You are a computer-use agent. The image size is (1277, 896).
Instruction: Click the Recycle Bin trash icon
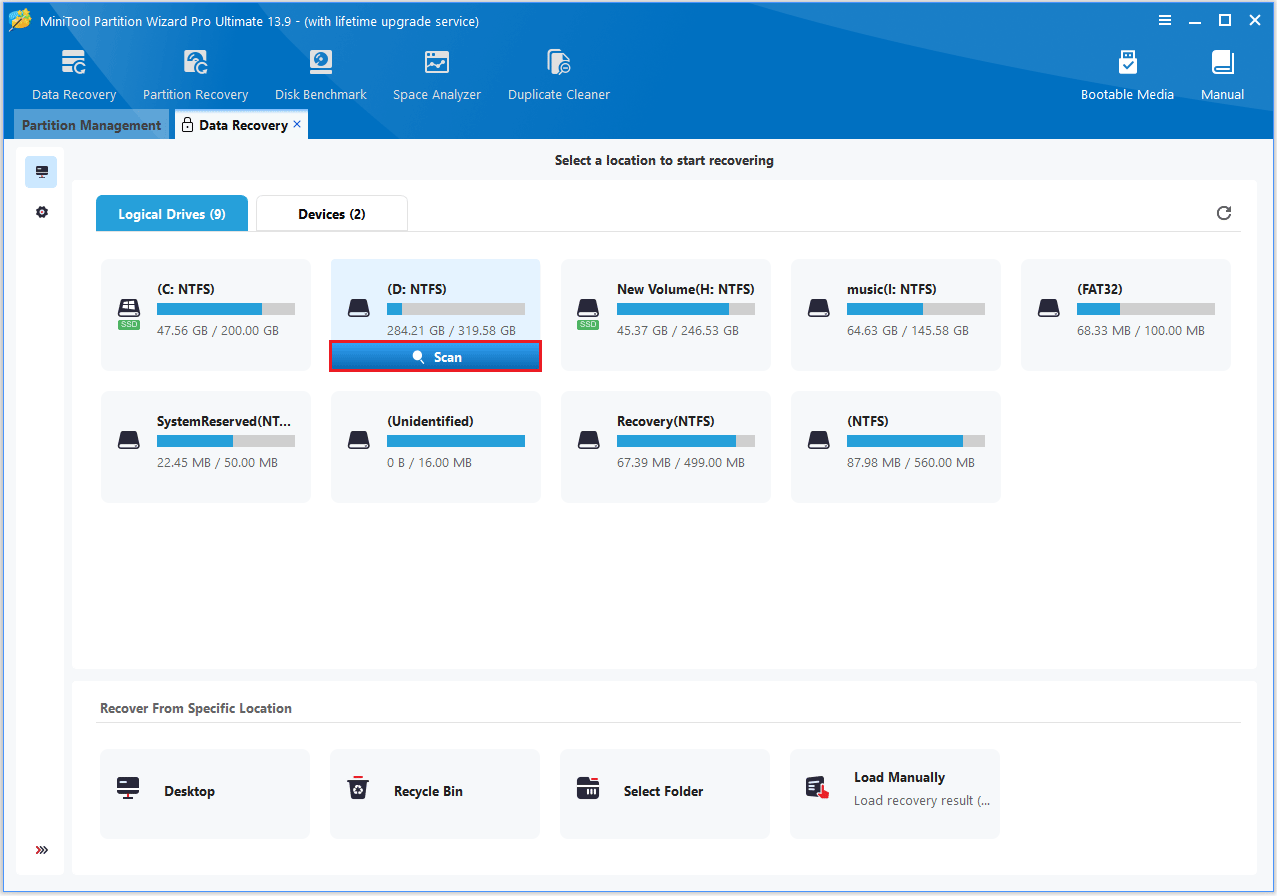tap(358, 788)
